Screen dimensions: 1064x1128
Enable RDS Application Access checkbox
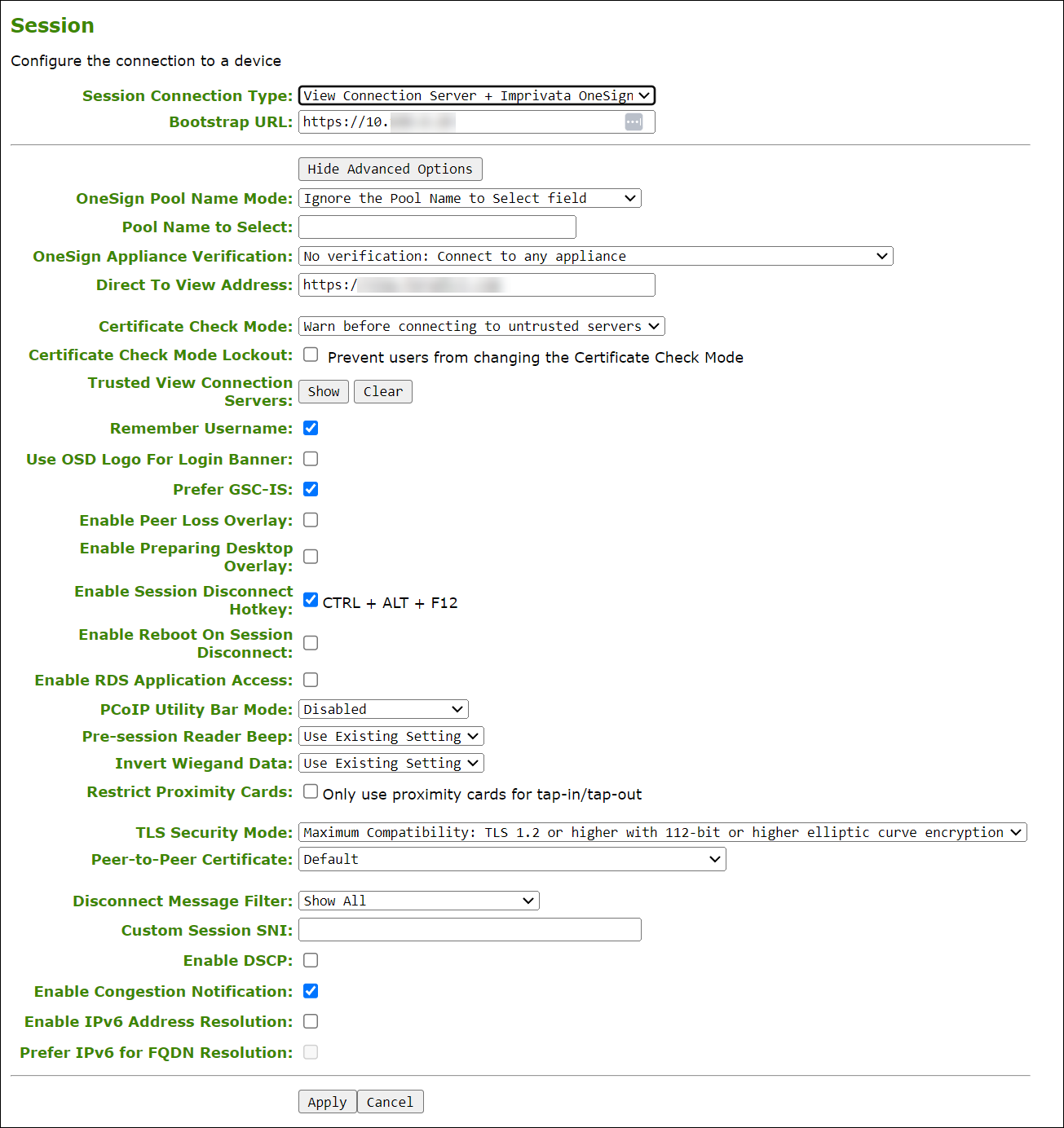[311, 680]
